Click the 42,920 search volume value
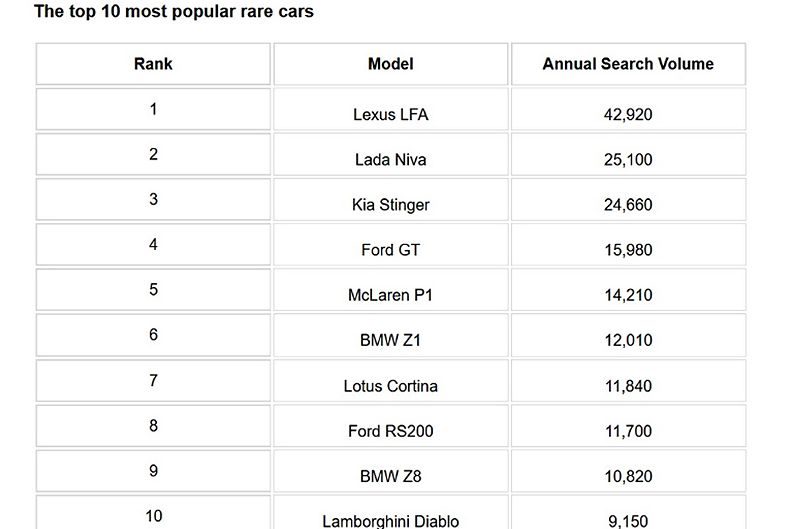The image size is (794, 529). pyautogui.click(x=628, y=114)
